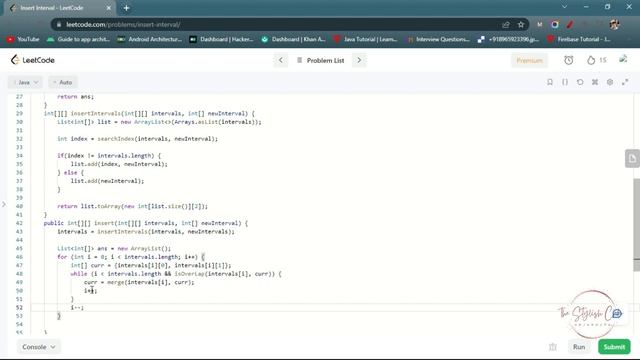Viewport: 640px width, 360px height.
Task: Click line number 46 in gutter
Action: click(19, 257)
